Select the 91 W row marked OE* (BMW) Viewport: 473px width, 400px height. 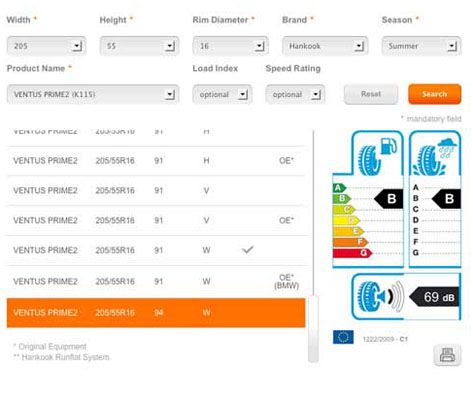click(x=156, y=281)
